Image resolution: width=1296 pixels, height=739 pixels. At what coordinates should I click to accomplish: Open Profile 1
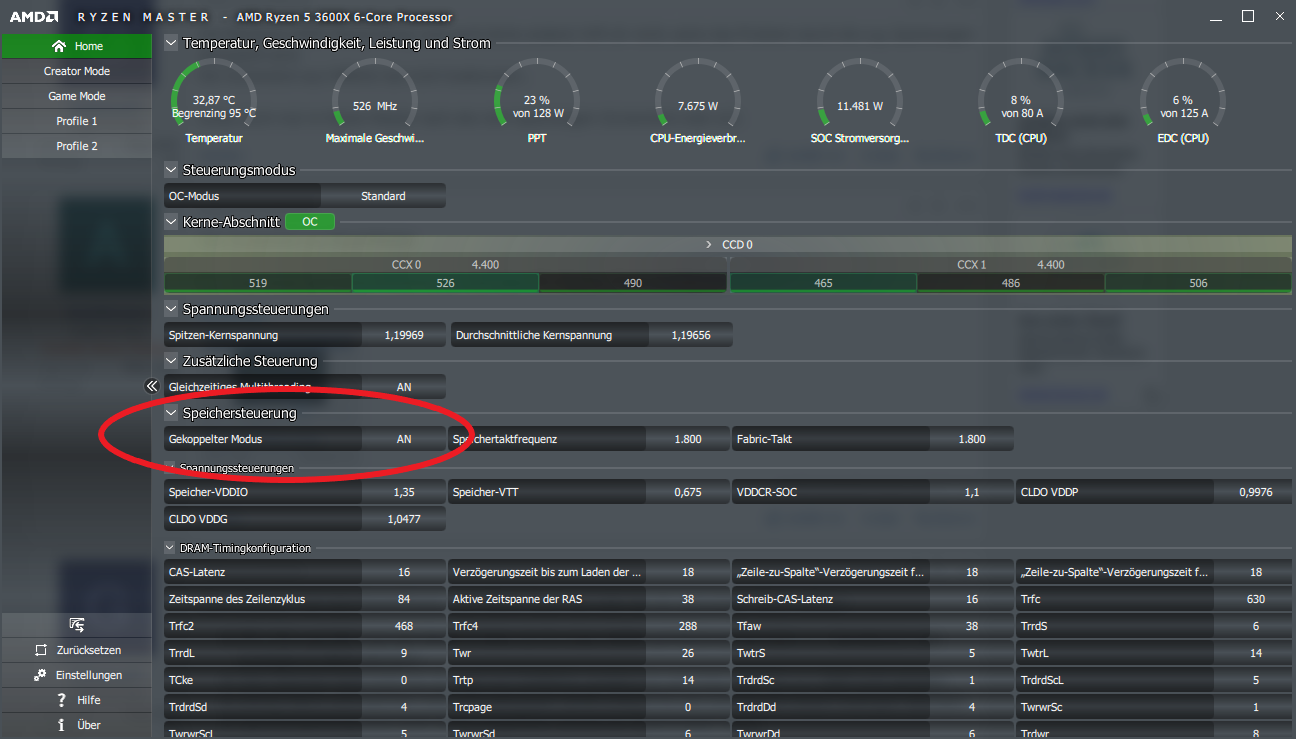pos(77,121)
